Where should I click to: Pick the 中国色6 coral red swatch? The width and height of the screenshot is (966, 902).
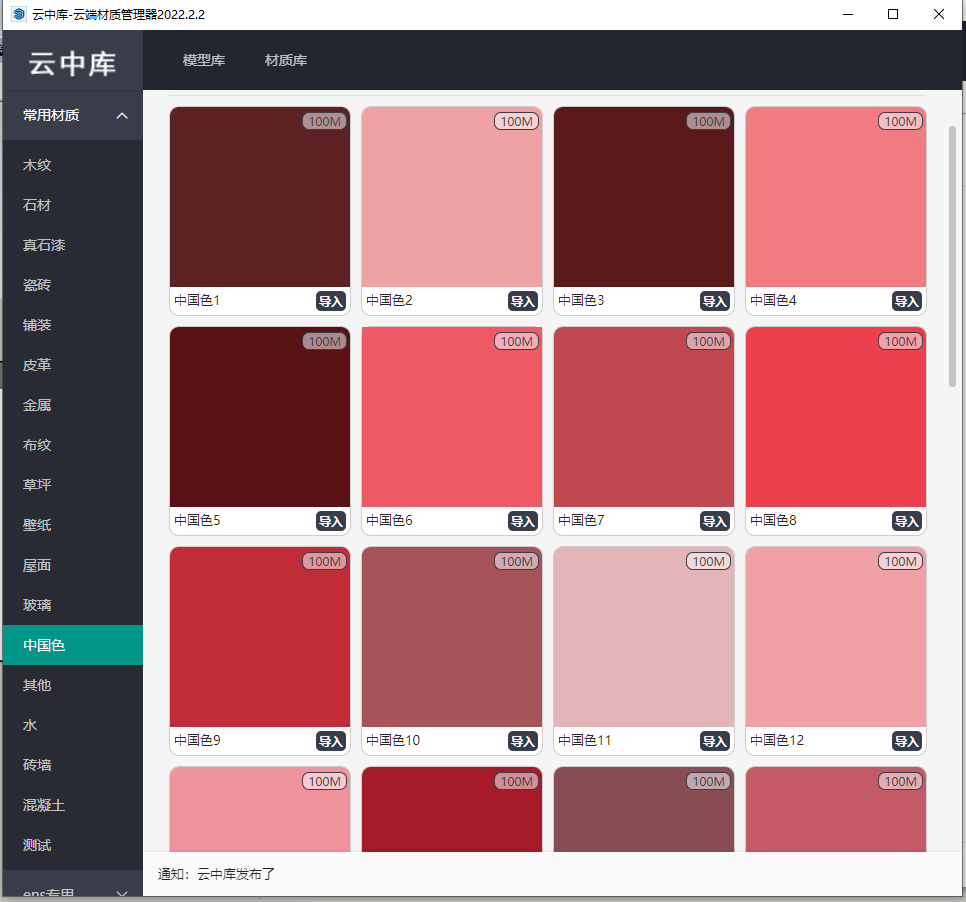coord(452,417)
